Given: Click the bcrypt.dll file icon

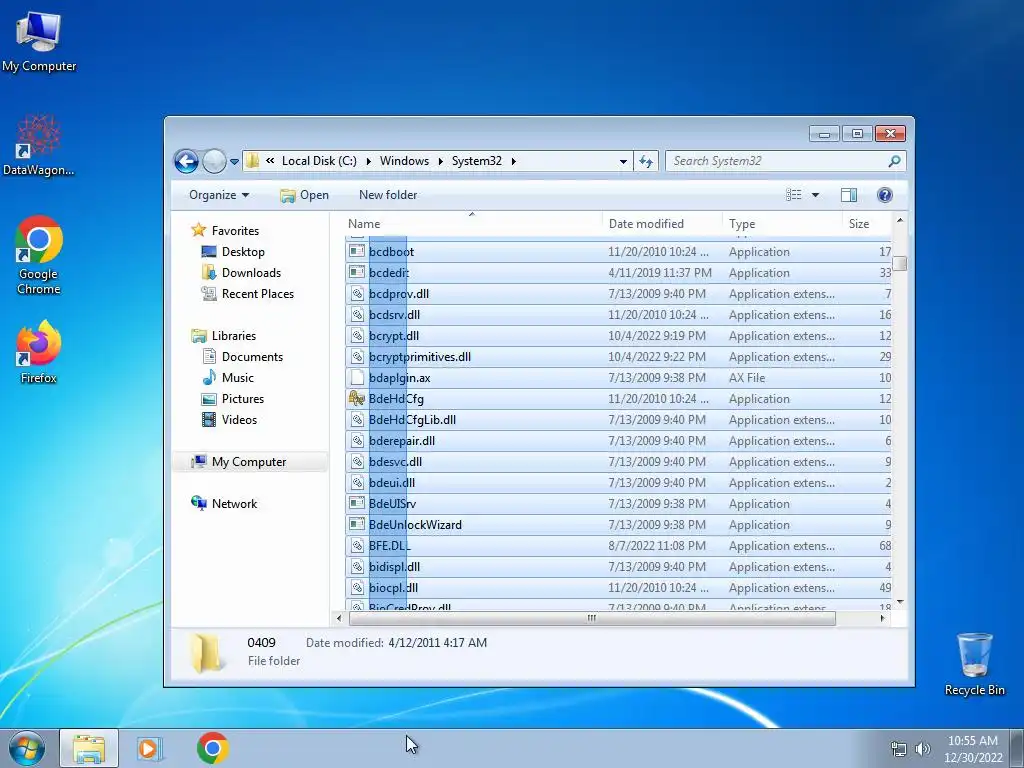Looking at the screenshot, I should click(357, 336).
